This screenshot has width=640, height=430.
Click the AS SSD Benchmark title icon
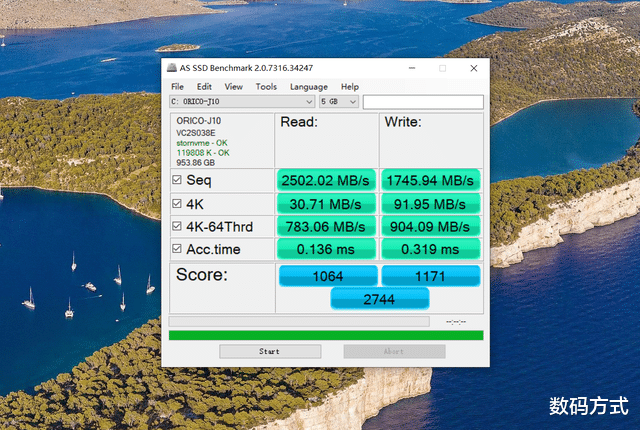(172, 68)
